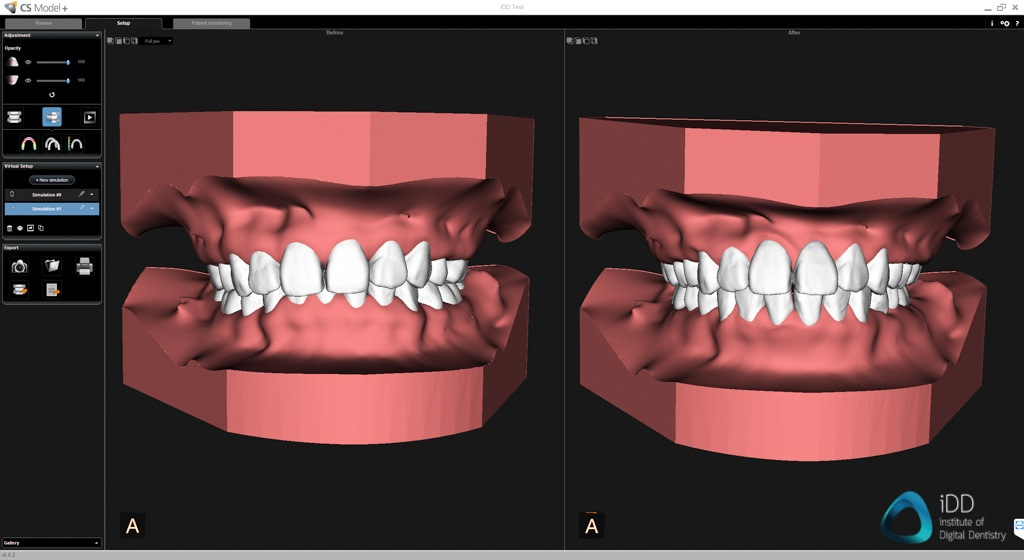Click the icon left of Simulation #1

(x=12, y=208)
